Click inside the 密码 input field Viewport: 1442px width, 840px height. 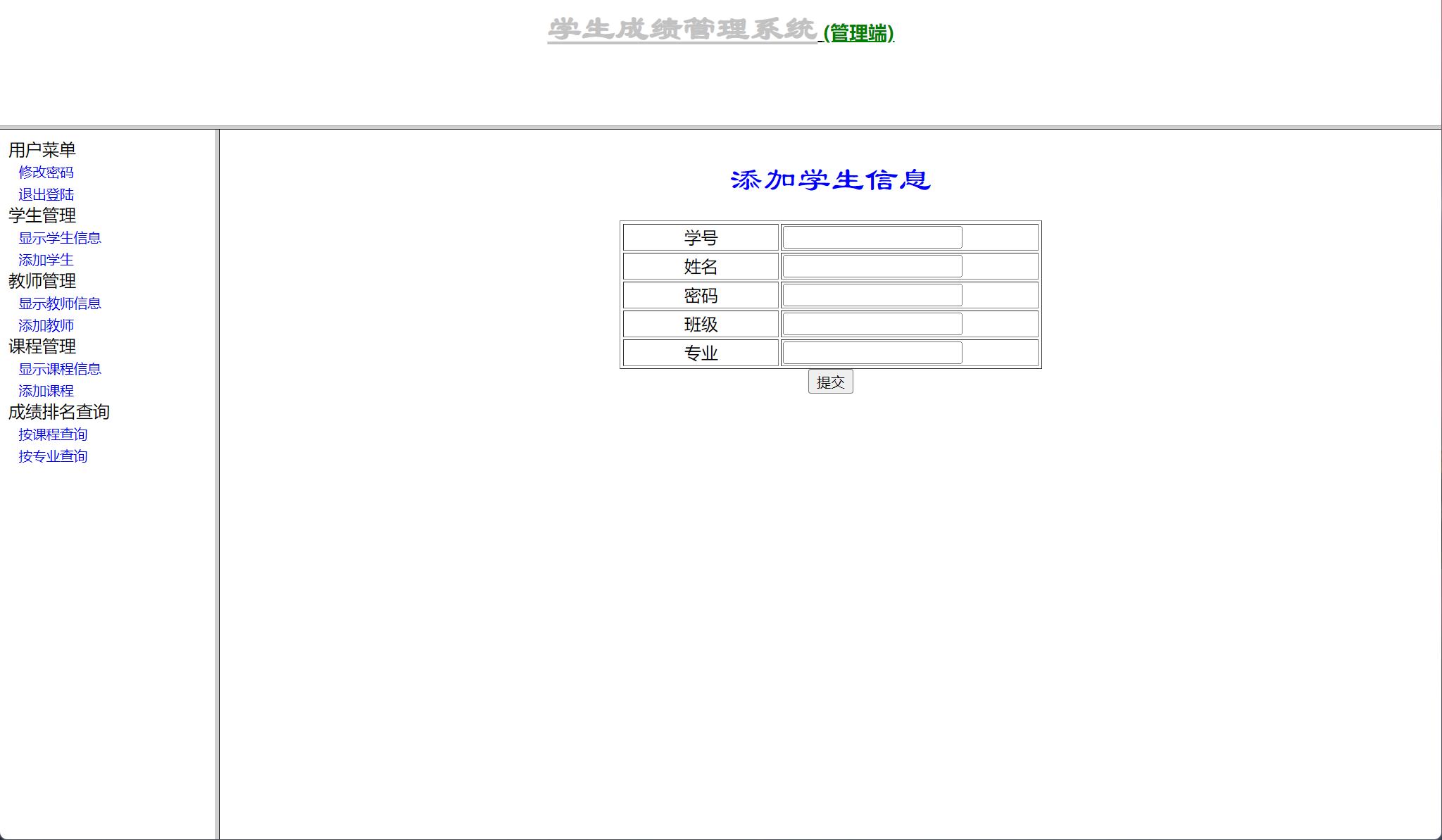click(872, 295)
